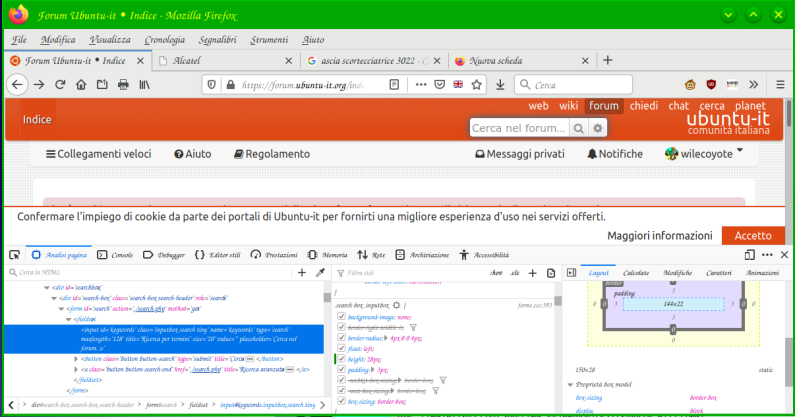Collapse the inspector sidebar pane toggle icon
Screen dimensions: 795x417
(x=571, y=273)
